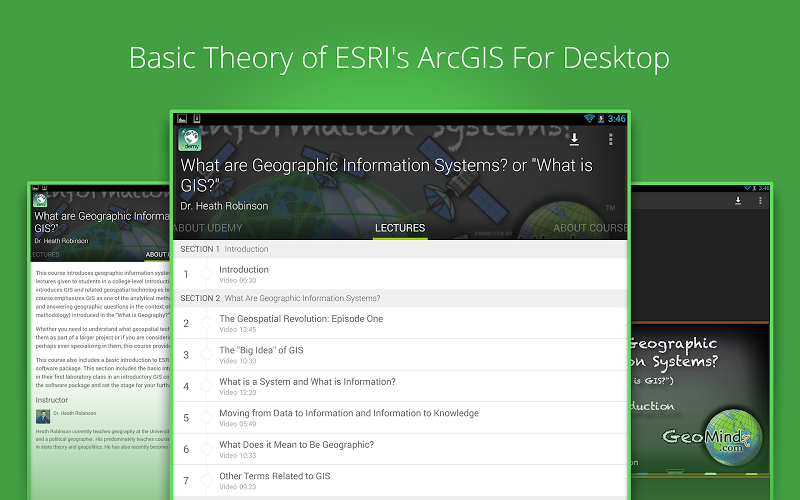Screen dimensions: 800x500
Task: Toggle completion circle for The "Big Idea" of GIS
Action: point(207,355)
